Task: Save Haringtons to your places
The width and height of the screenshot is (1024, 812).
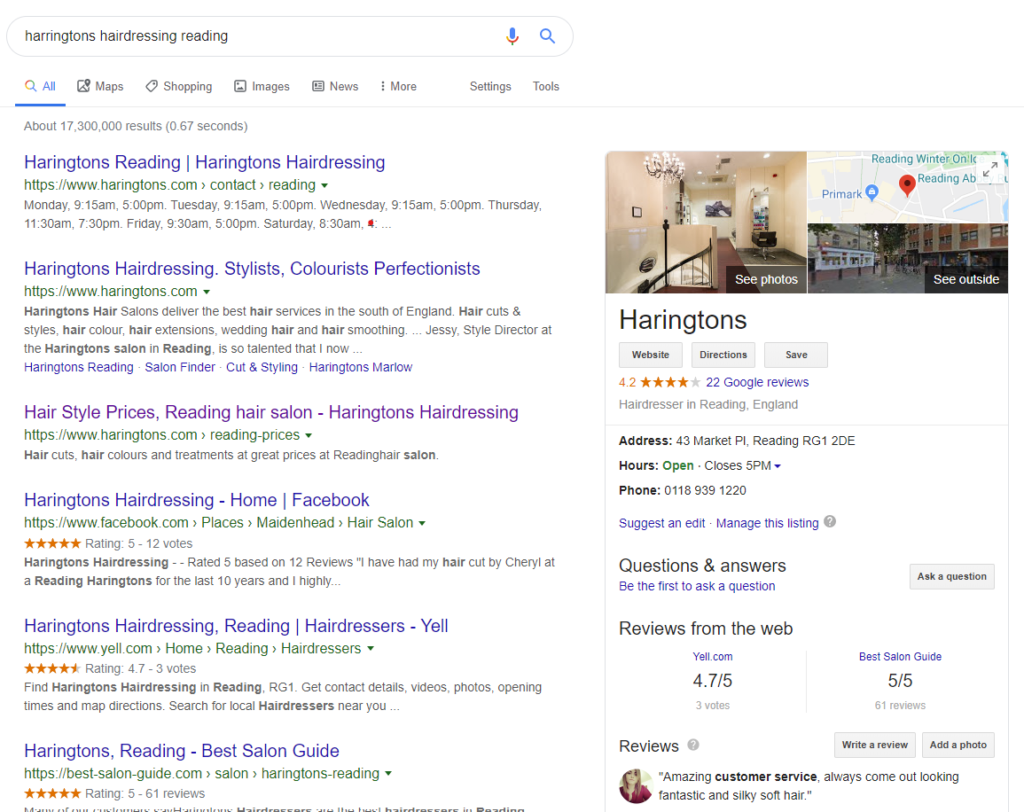Action: (x=796, y=355)
